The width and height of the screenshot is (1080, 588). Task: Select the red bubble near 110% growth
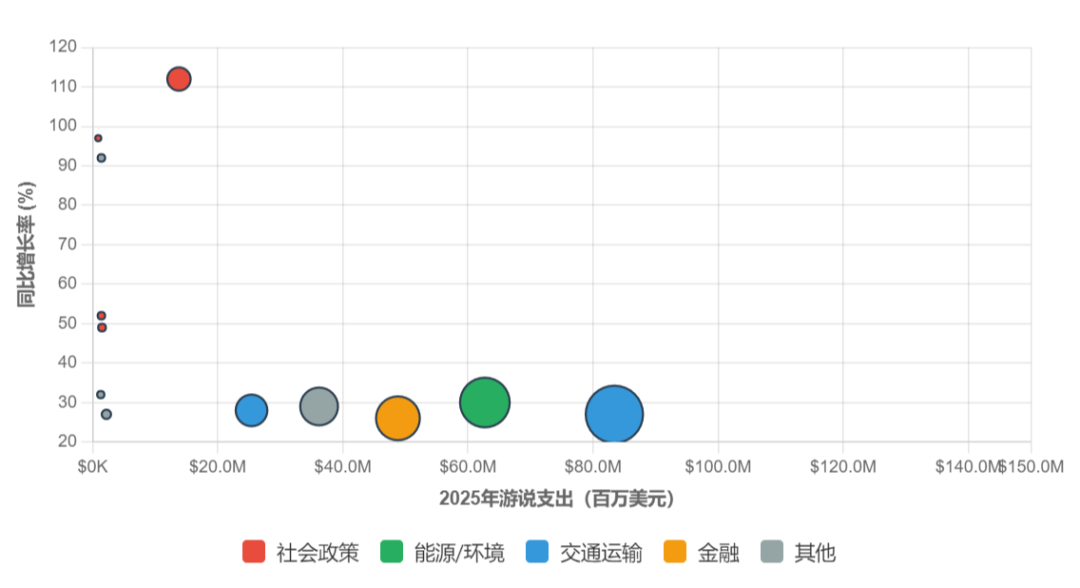pos(179,77)
